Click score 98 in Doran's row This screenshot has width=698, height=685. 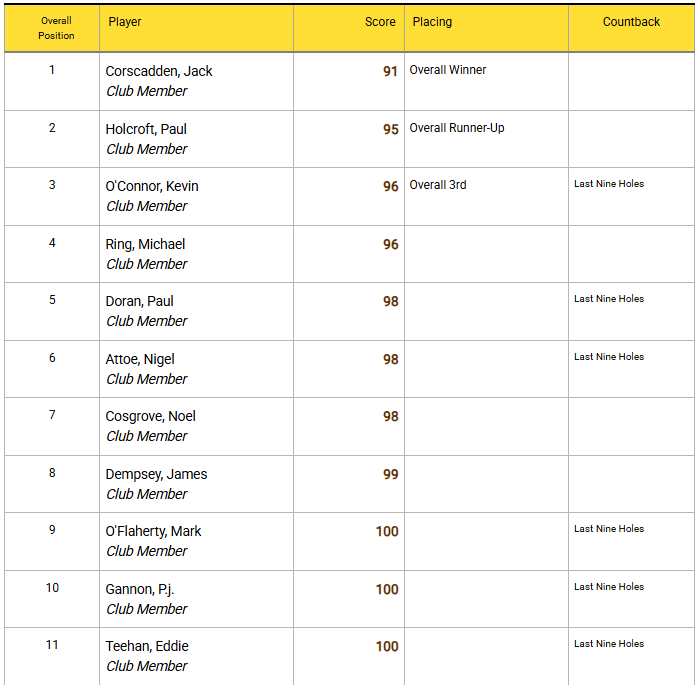pos(390,301)
